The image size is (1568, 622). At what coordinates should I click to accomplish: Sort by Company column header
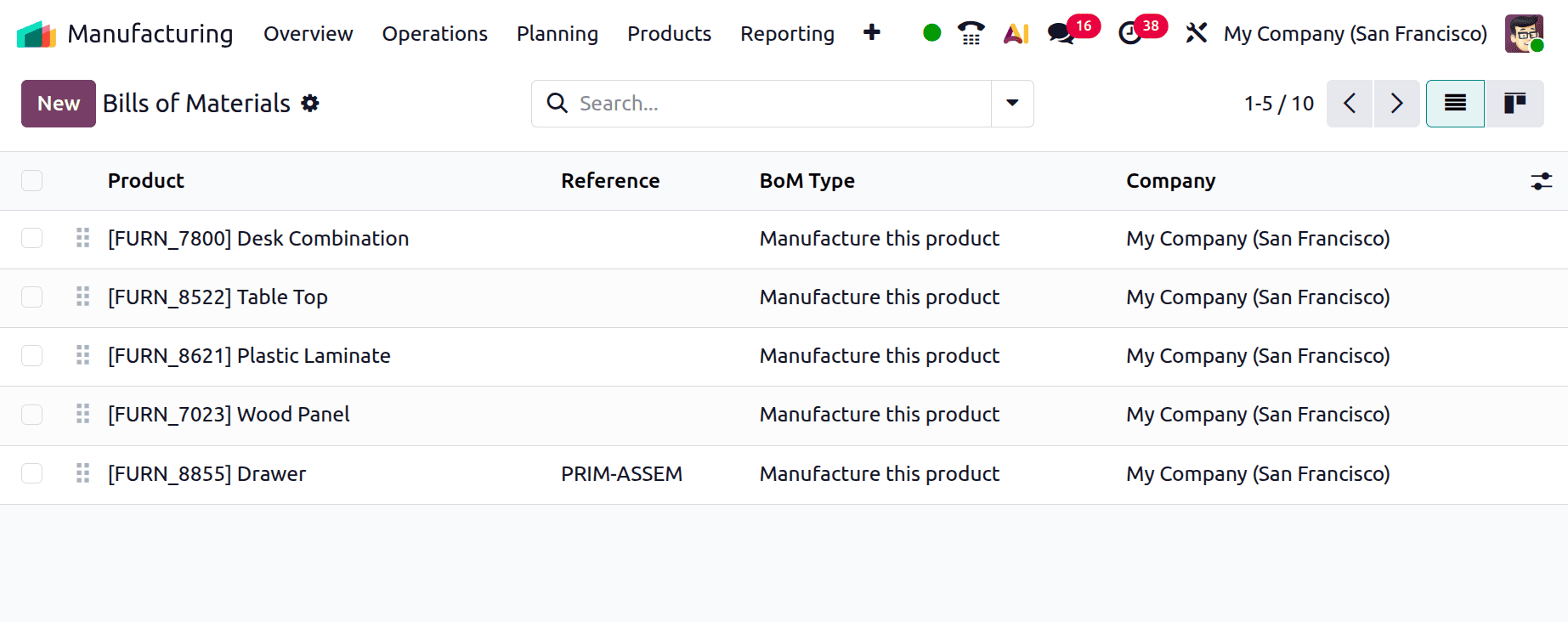[x=1171, y=181]
